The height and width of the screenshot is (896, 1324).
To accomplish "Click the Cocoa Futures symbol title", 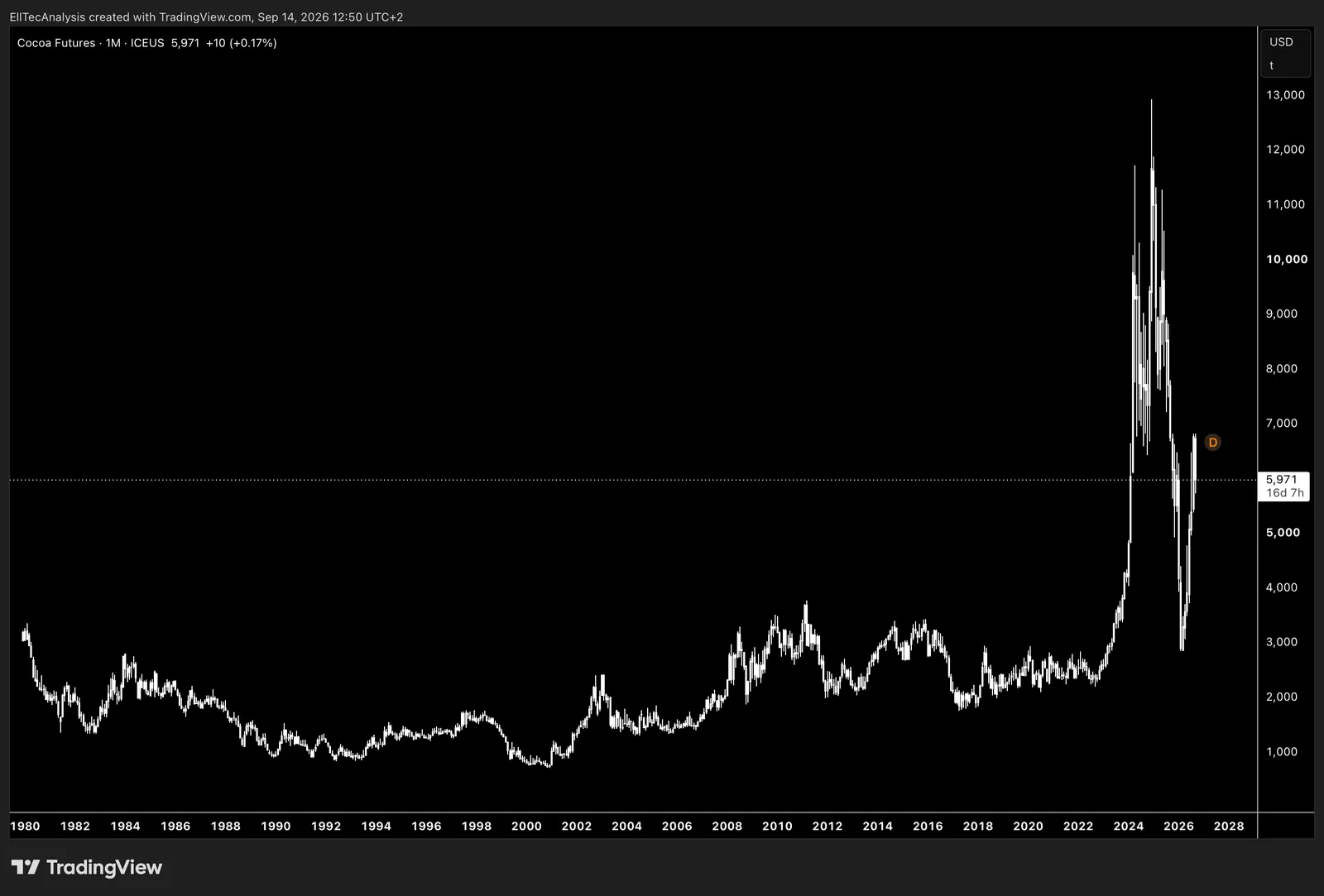I will tap(56, 43).
